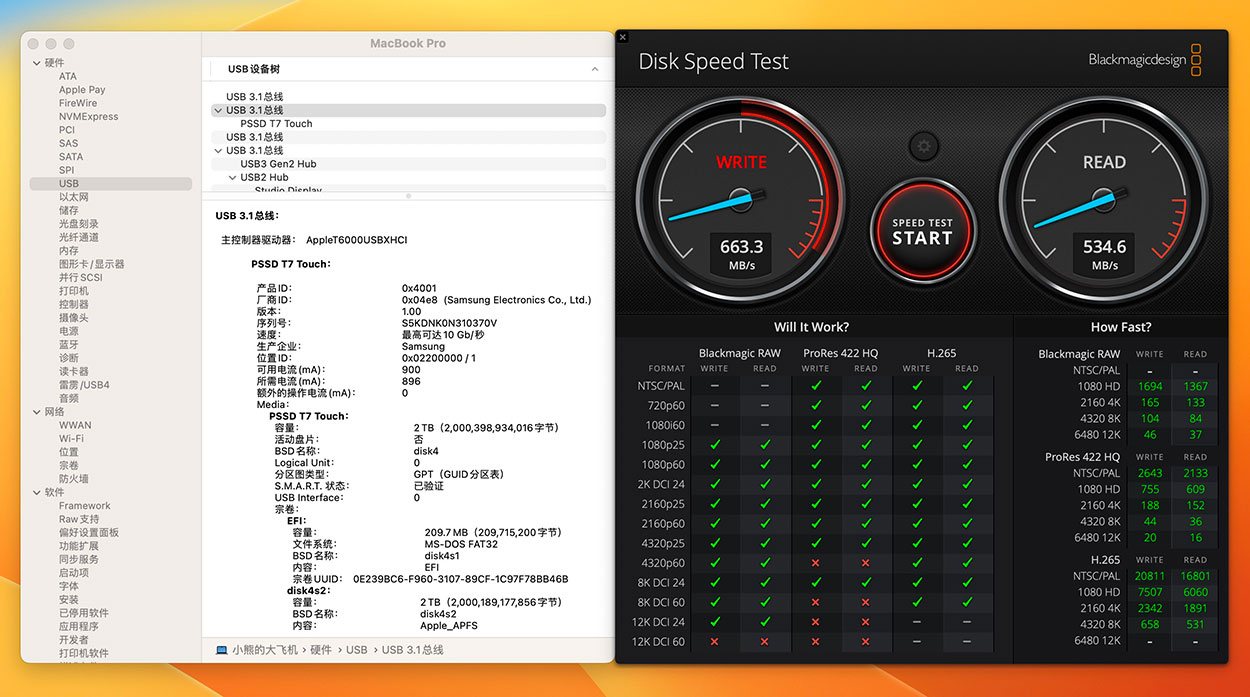Image resolution: width=1250 pixels, height=697 pixels.
Task: Click the EFI volume UUID value
Action: [x=461, y=579]
